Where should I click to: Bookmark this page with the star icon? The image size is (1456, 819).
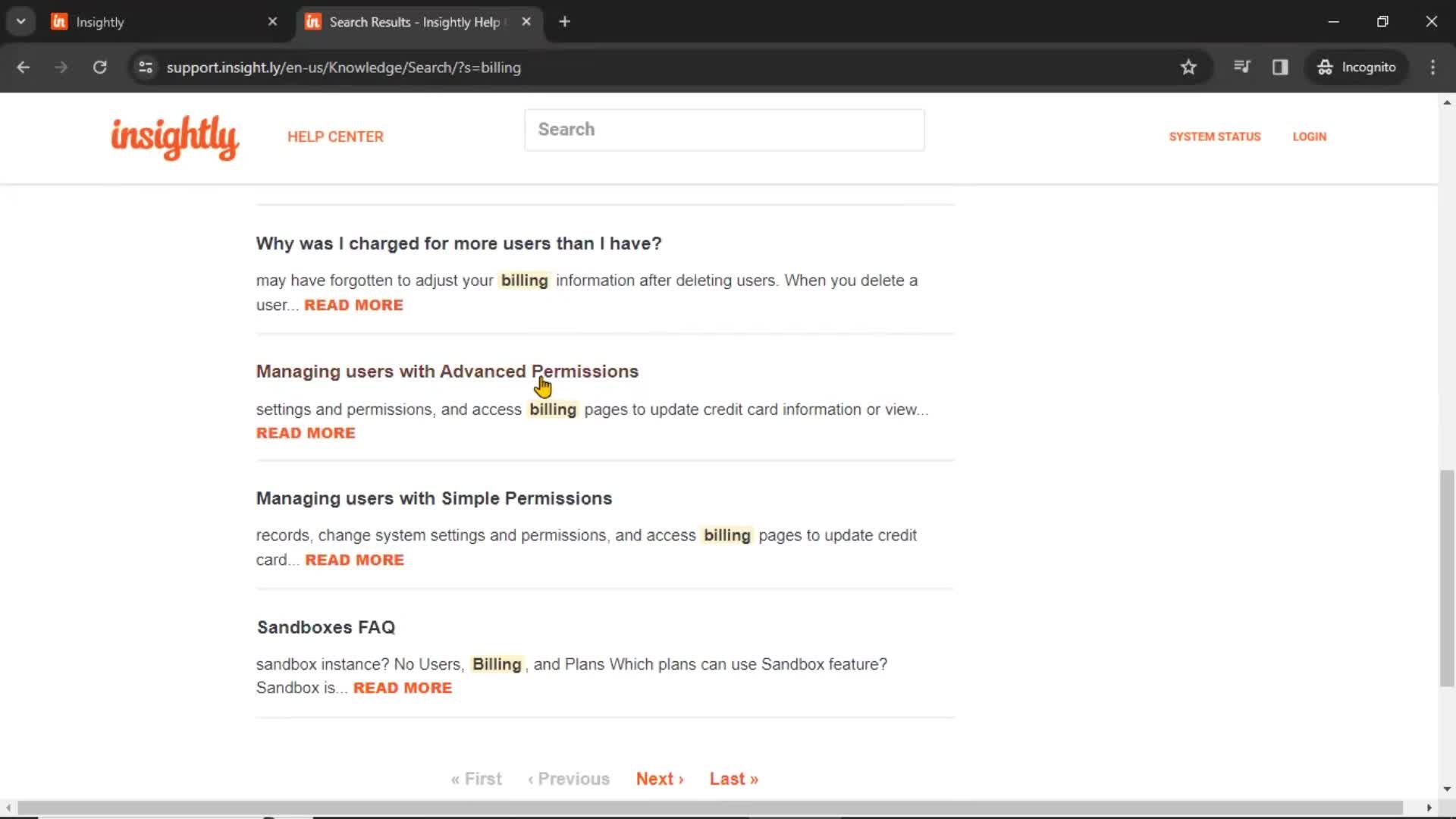click(1188, 67)
